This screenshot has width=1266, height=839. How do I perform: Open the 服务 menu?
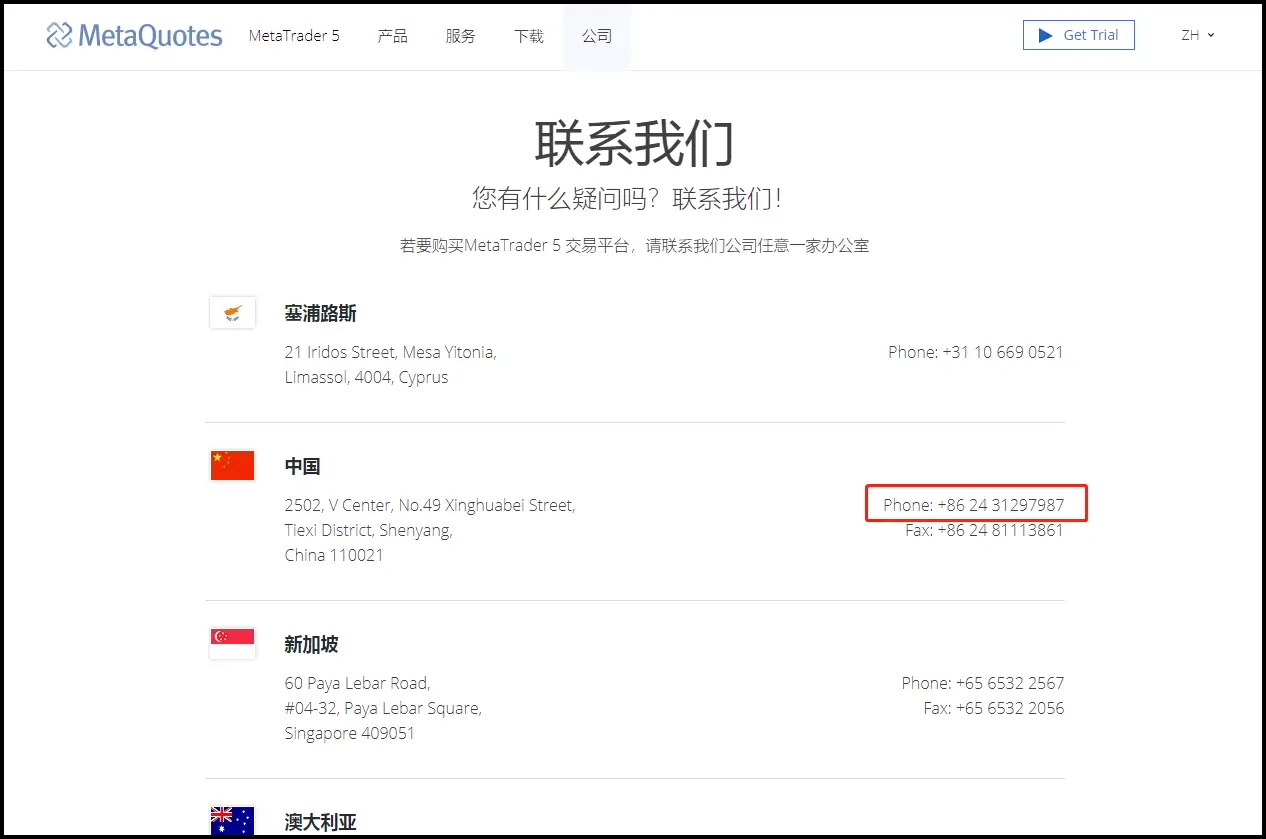(x=461, y=36)
